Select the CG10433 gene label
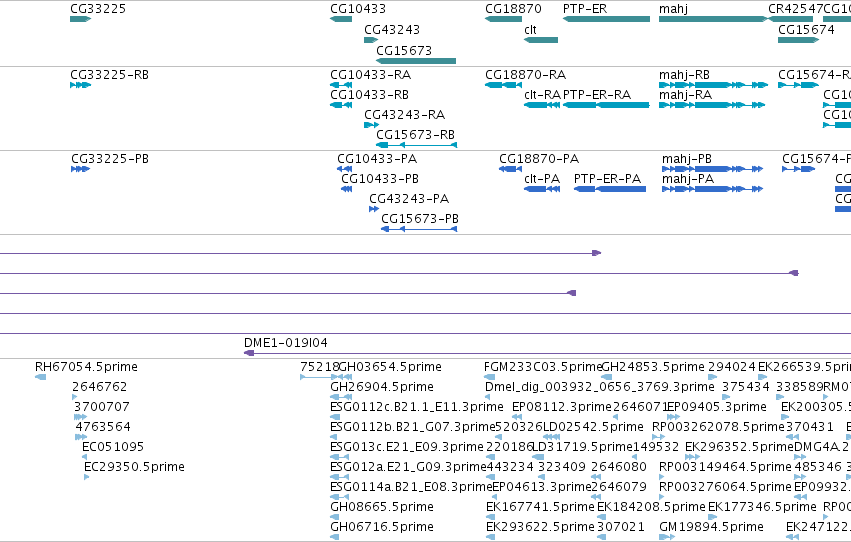Viewport: 851px width, 542px height. tap(358, 9)
